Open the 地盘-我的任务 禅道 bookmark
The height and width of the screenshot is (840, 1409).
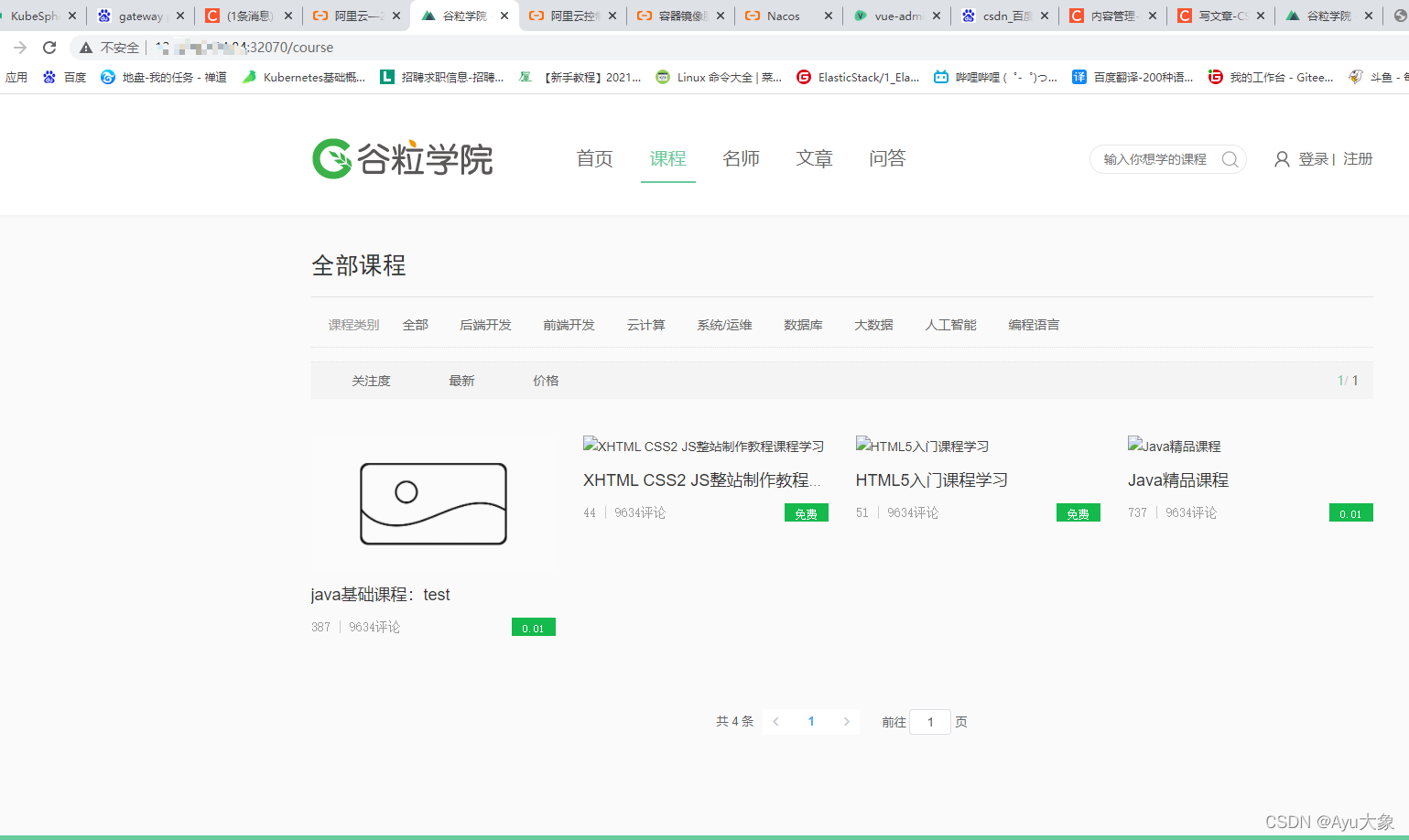(164, 78)
